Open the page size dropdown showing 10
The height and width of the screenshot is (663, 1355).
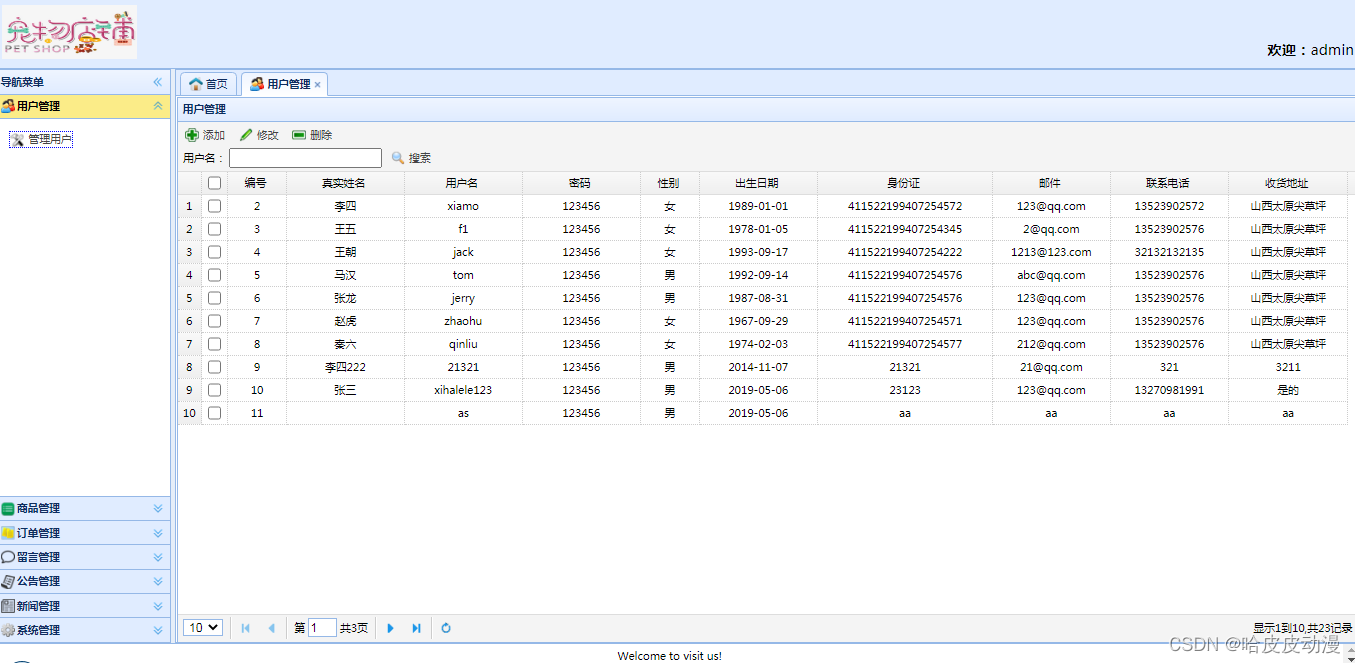tap(203, 628)
